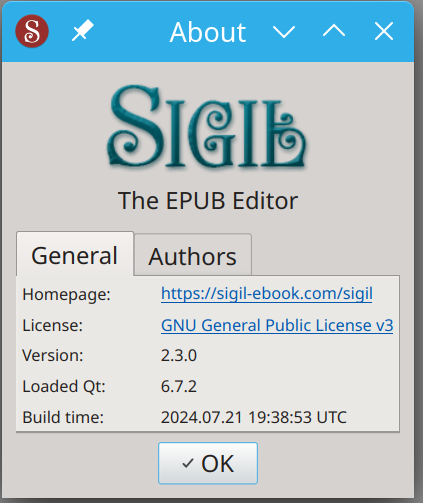The width and height of the screenshot is (423, 503).
Task: Click the red Sigil app icon in title bar
Action: pos(32,31)
